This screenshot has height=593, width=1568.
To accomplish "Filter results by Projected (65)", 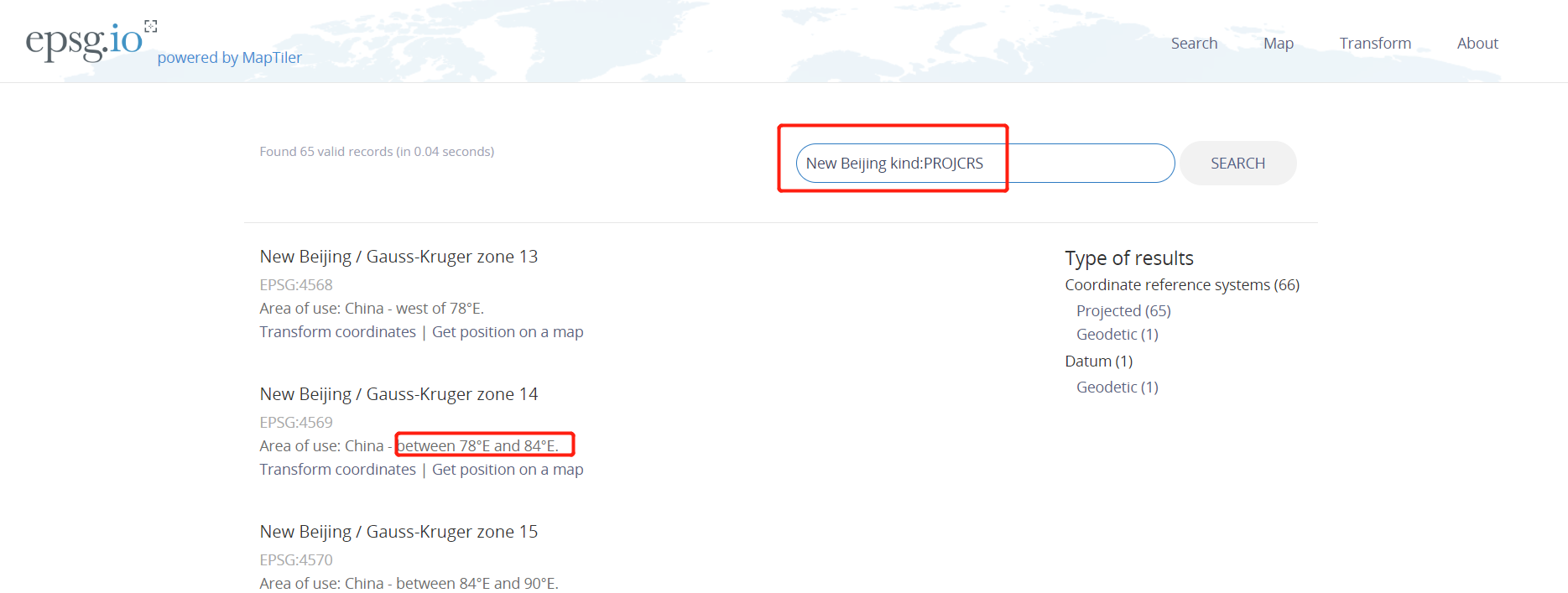I will 1123,311.
